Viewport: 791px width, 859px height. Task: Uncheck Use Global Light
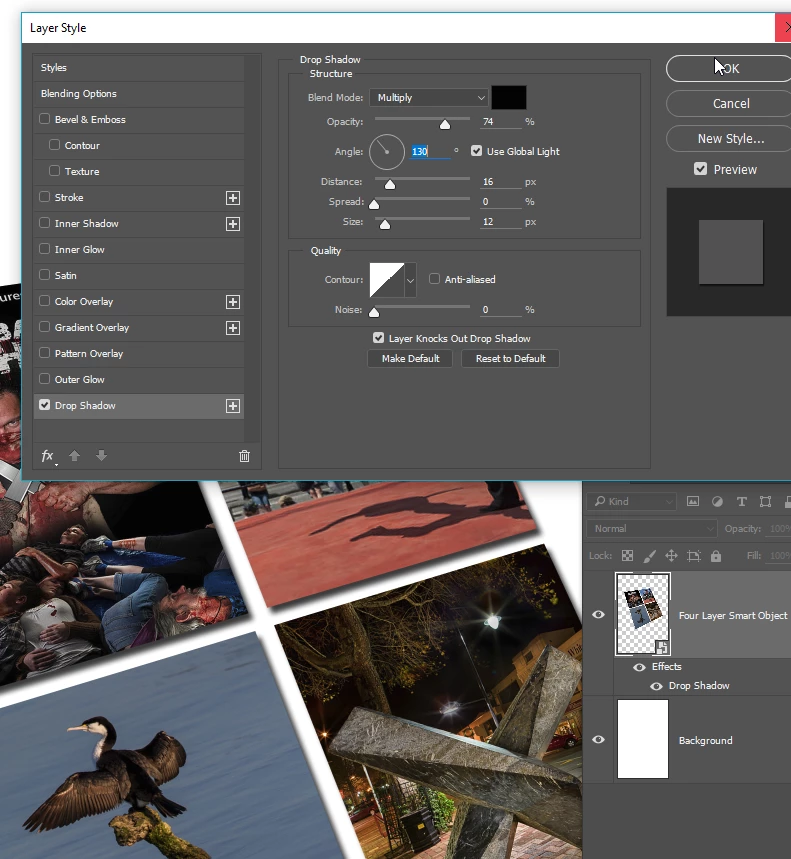click(477, 151)
